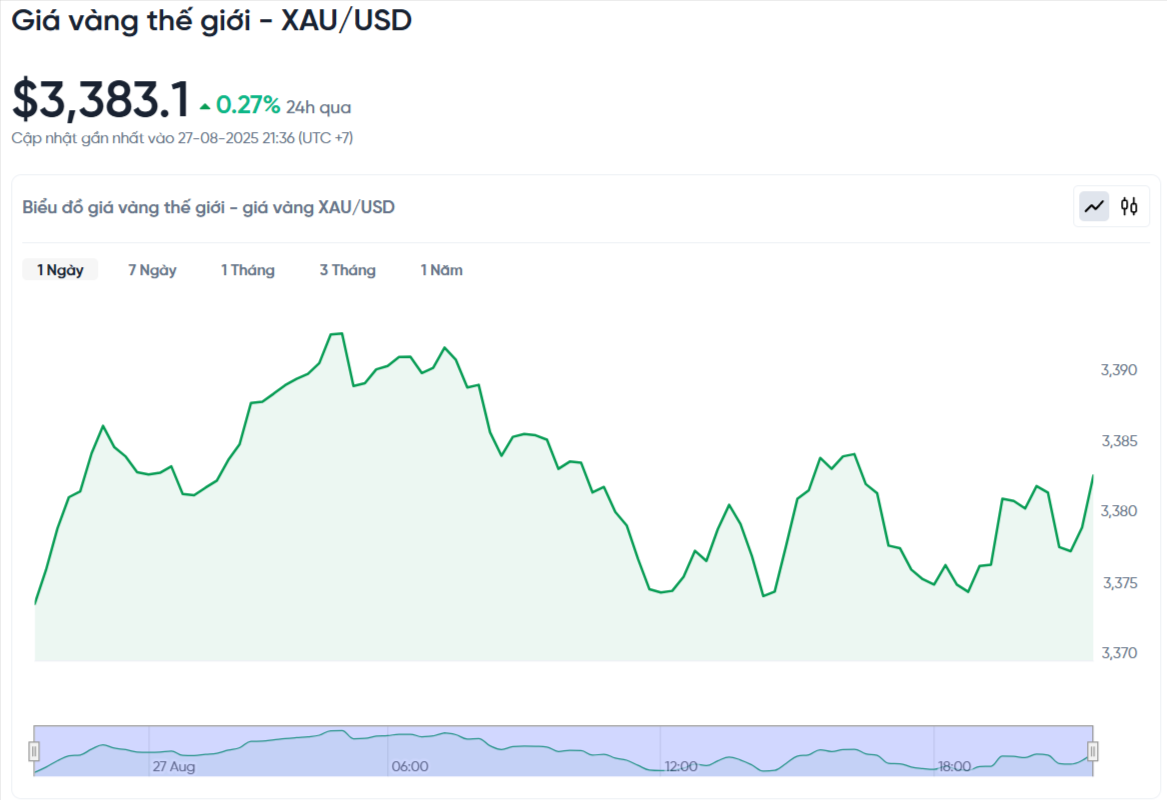Click the 27 Aug marker in navigator
Viewport: 1167px width, 800px height.
coord(173,767)
